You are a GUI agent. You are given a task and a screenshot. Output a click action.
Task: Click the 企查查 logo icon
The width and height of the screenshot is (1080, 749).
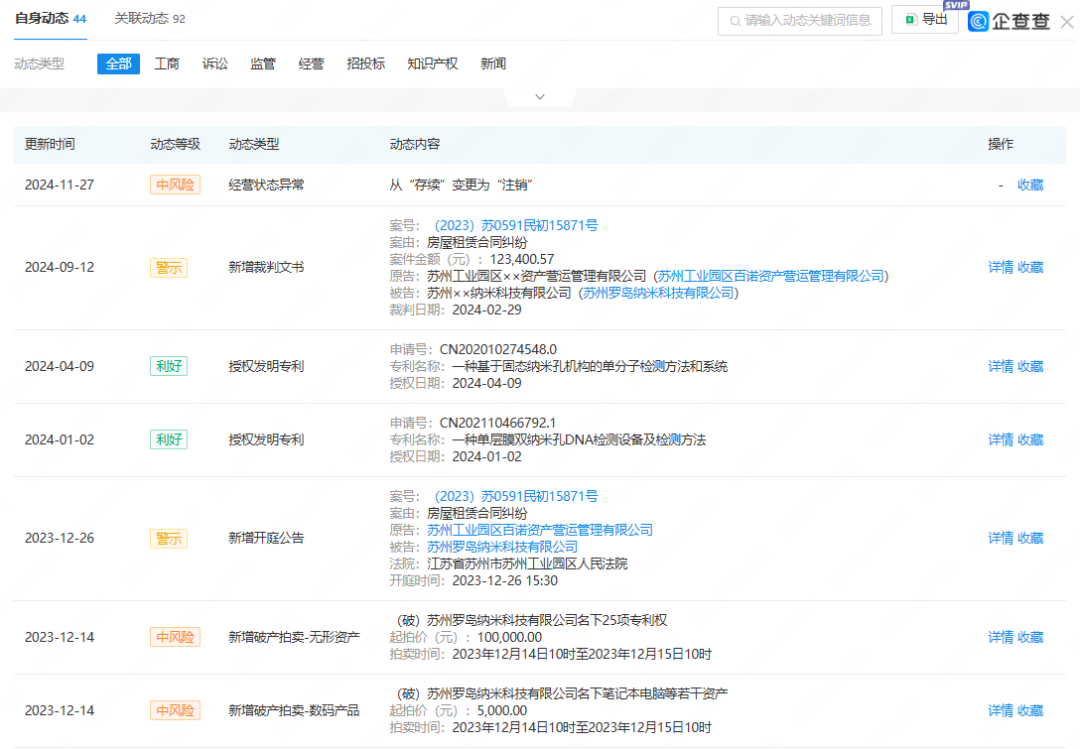[978, 21]
